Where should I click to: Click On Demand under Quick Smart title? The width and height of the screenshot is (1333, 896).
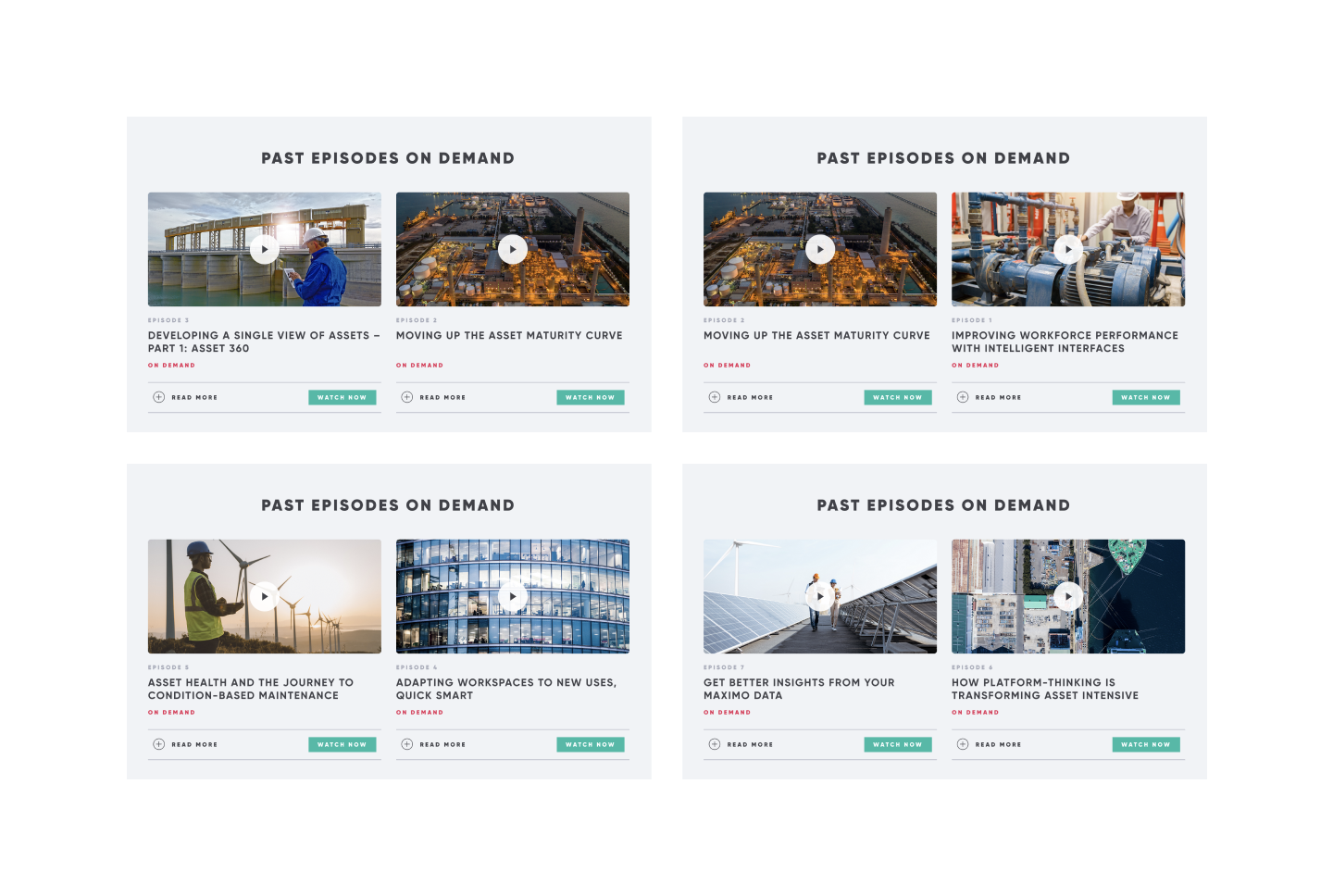(419, 712)
